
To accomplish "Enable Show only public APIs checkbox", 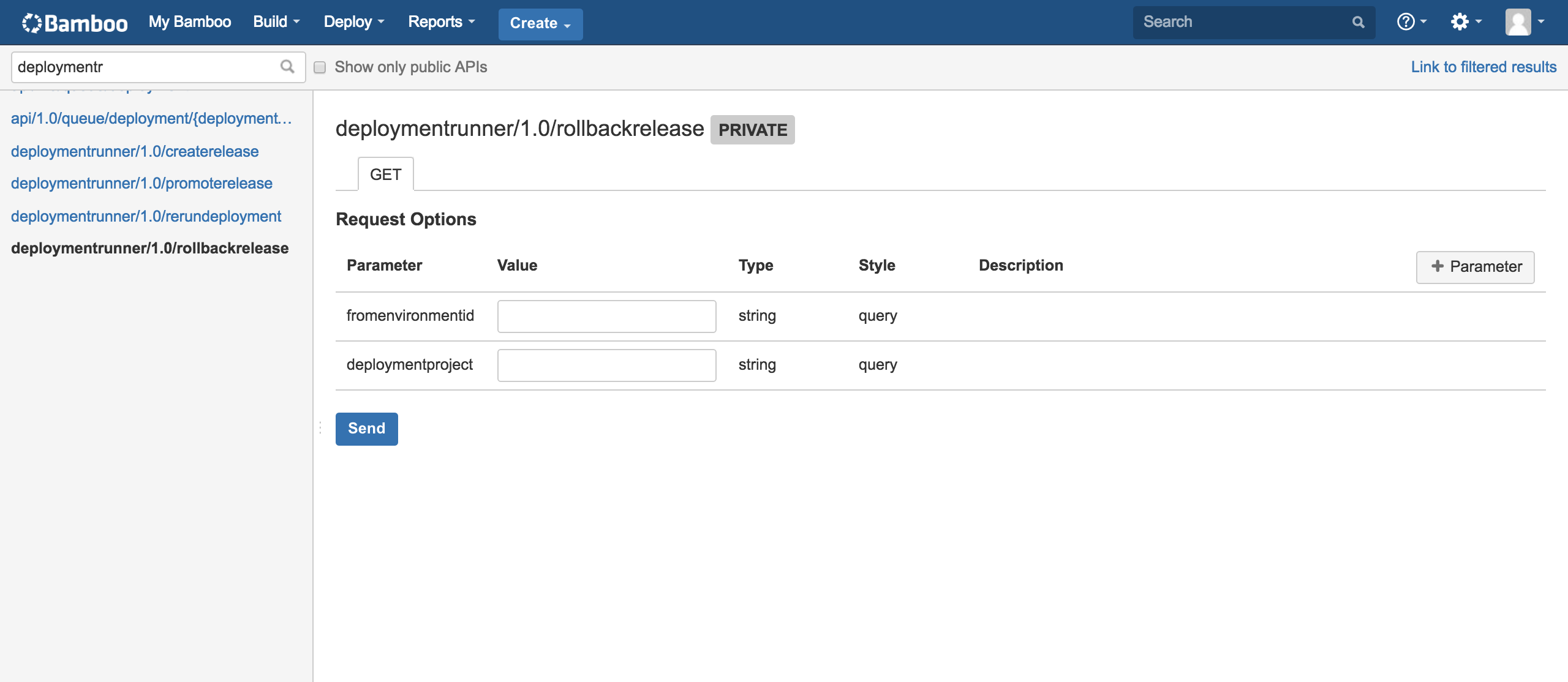I will [320, 67].
